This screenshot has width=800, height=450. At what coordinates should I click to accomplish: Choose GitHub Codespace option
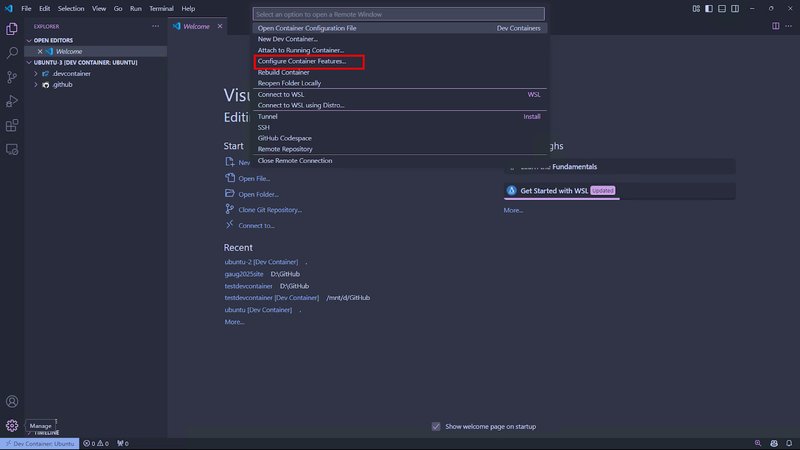399,138
